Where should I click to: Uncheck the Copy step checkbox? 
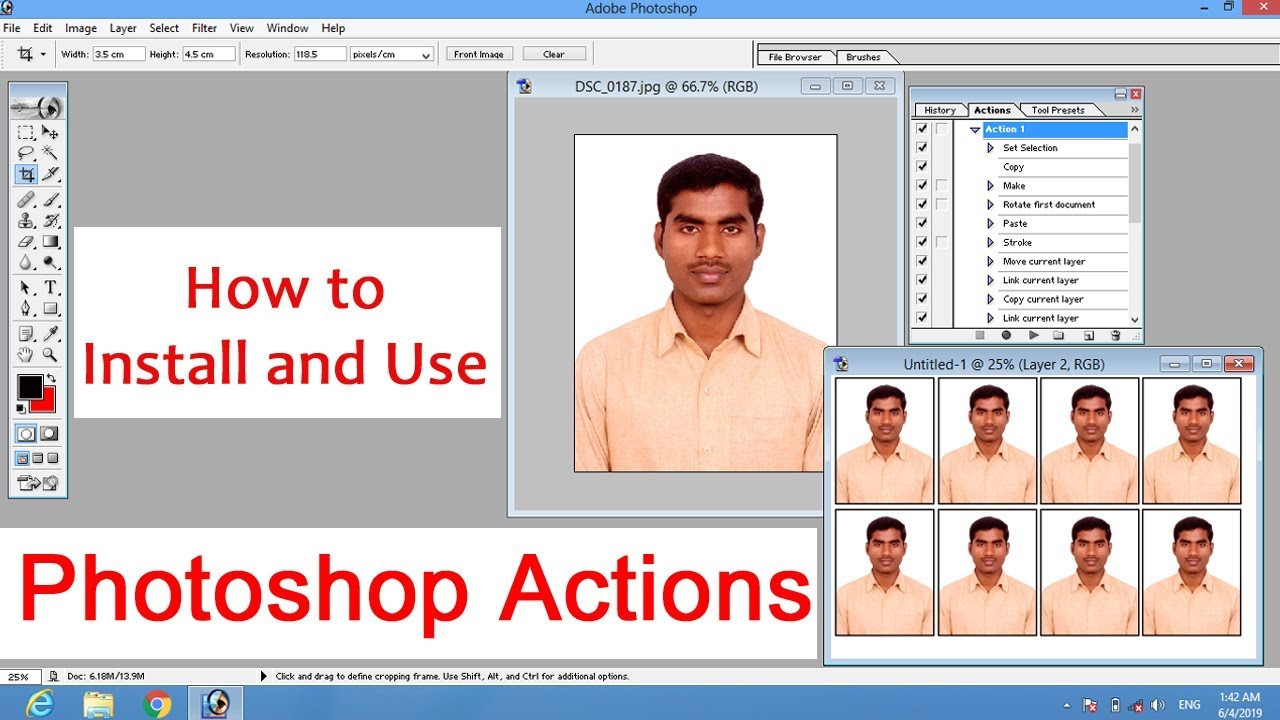point(922,167)
